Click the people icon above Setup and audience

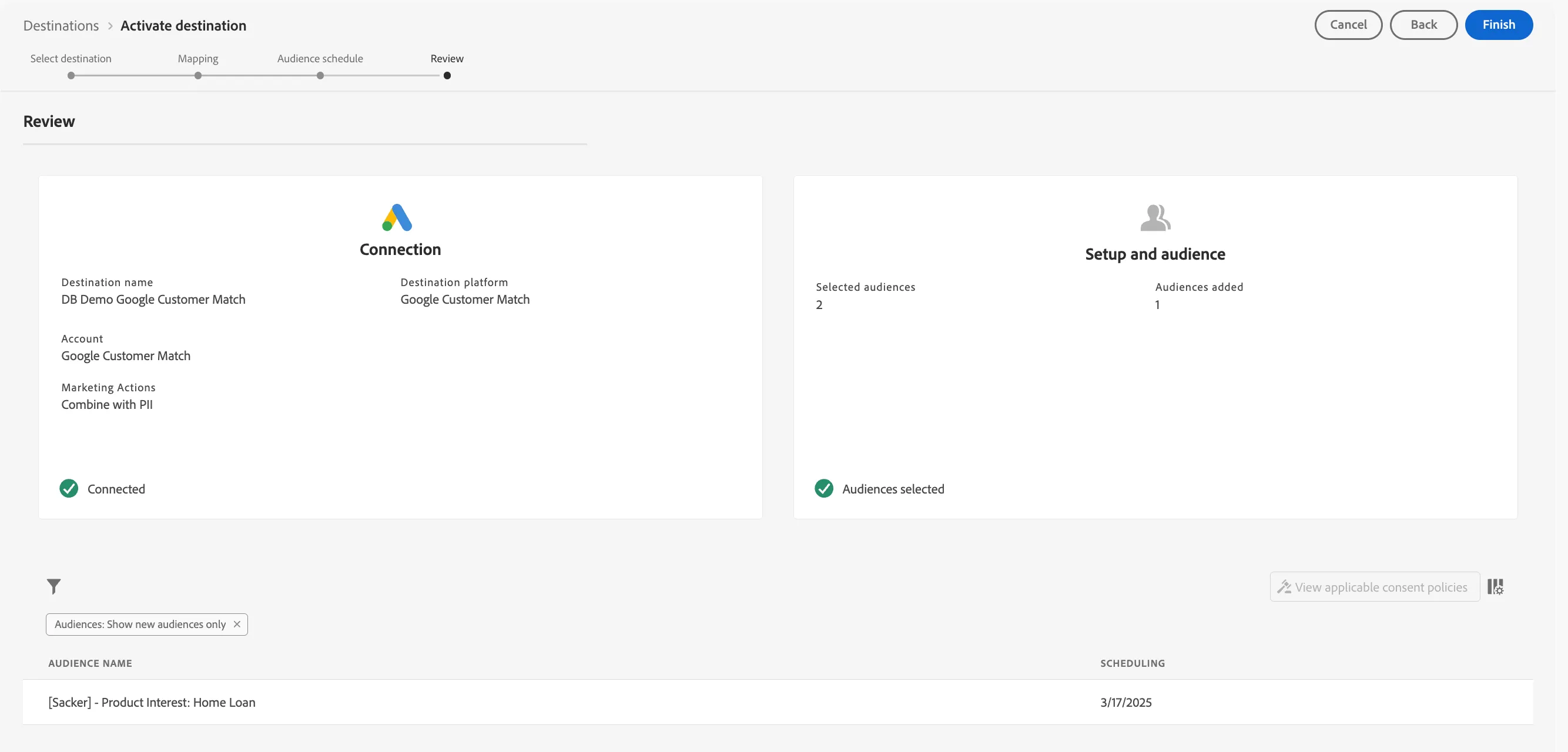(x=1155, y=218)
